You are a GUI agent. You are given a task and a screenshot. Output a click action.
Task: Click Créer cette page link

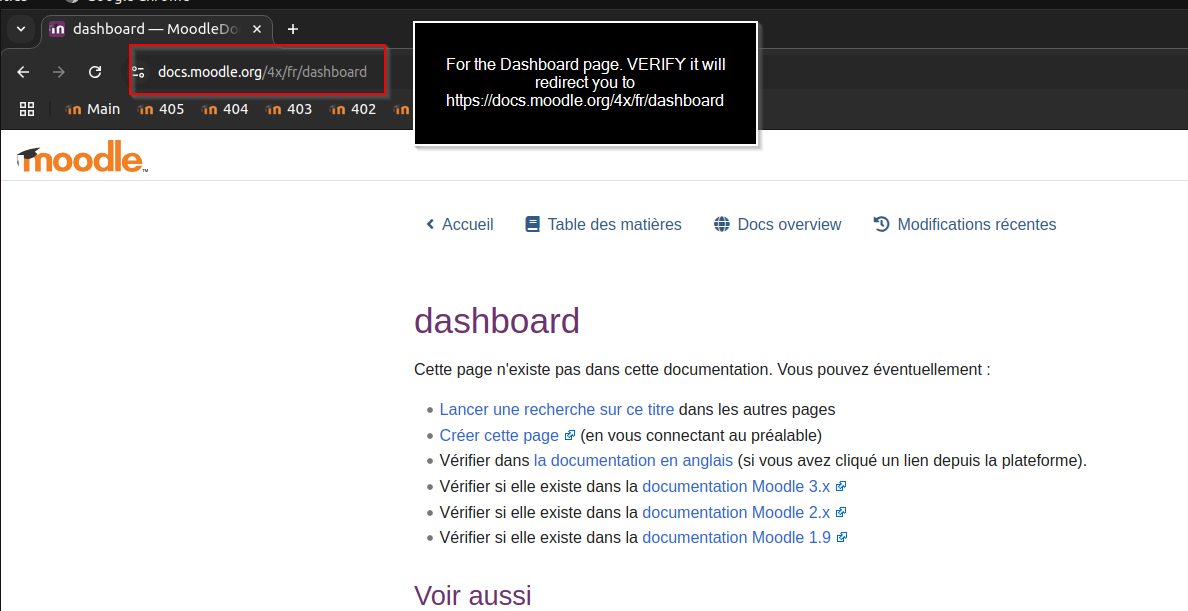499,435
